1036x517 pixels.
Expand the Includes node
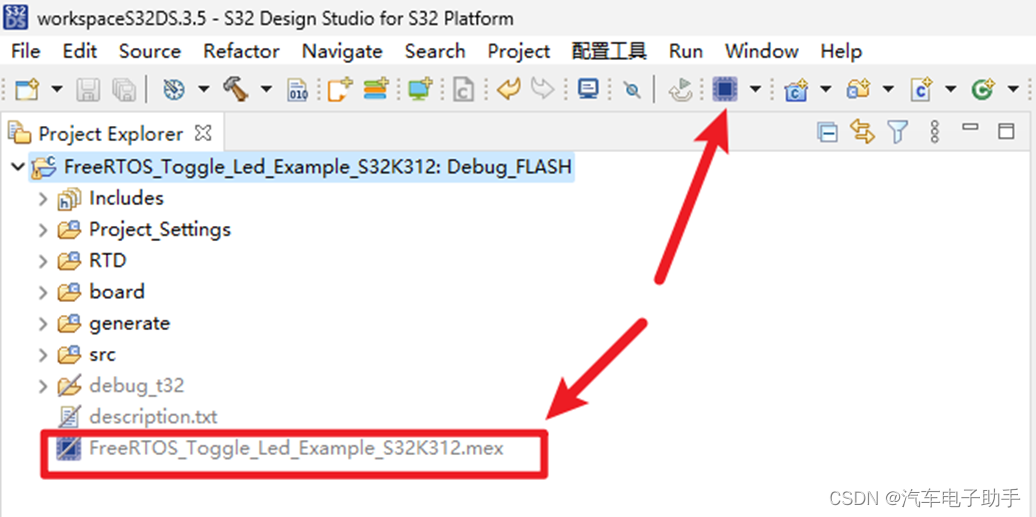(43, 198)
